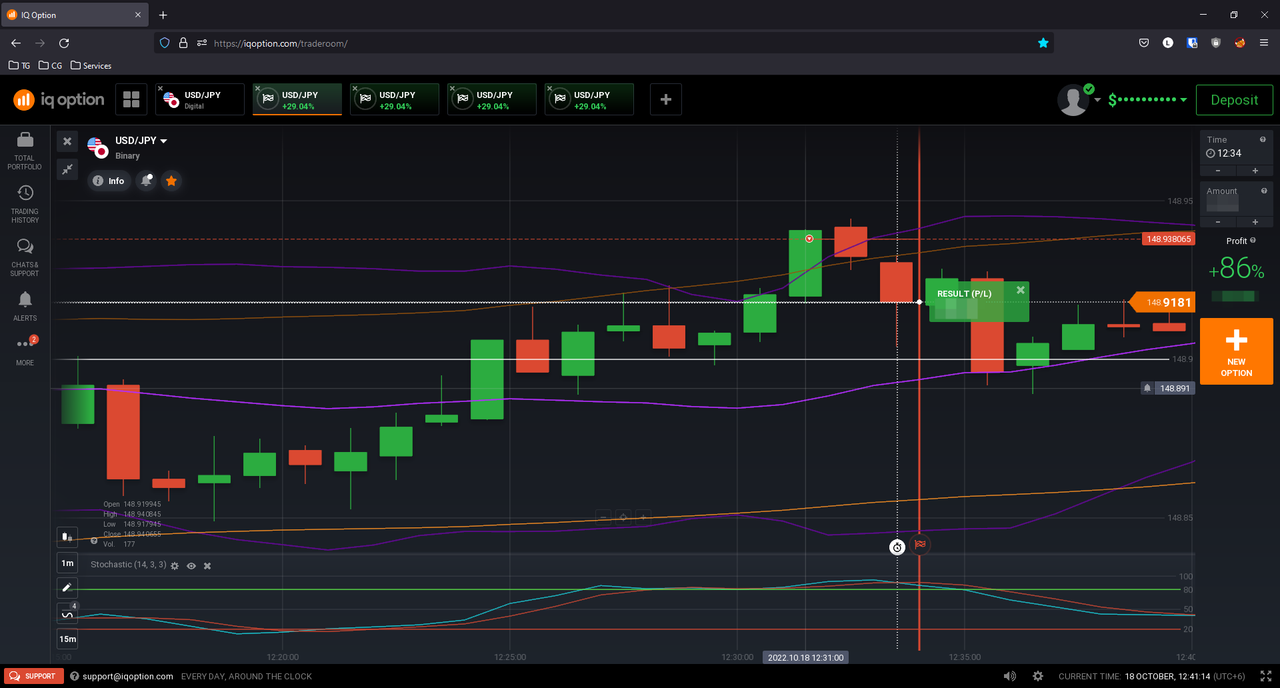Increase the trade amount with plus

click(x=1254, y=221)
